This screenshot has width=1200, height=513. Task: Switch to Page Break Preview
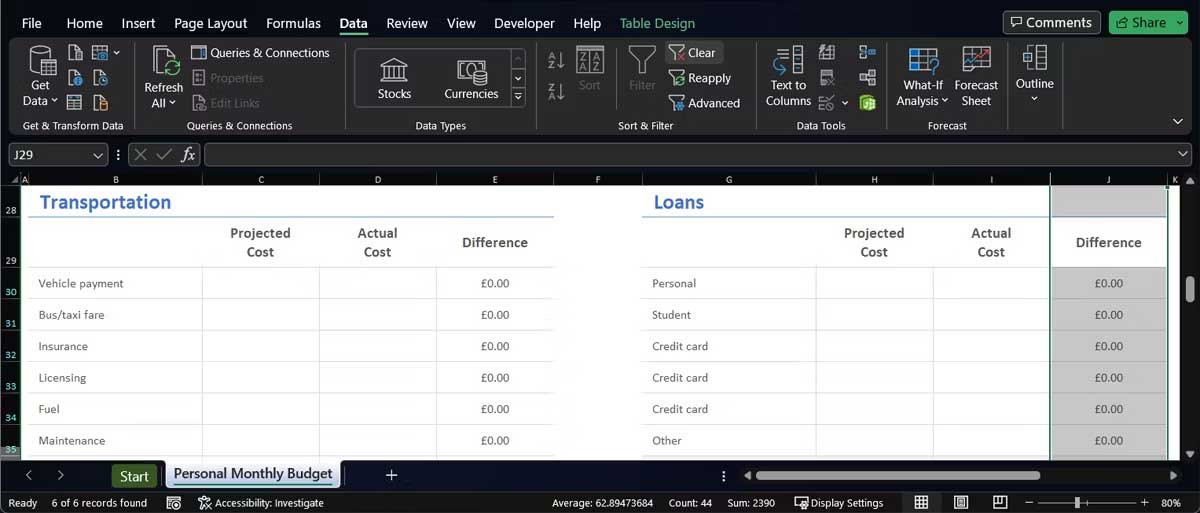click(1000, 502)
